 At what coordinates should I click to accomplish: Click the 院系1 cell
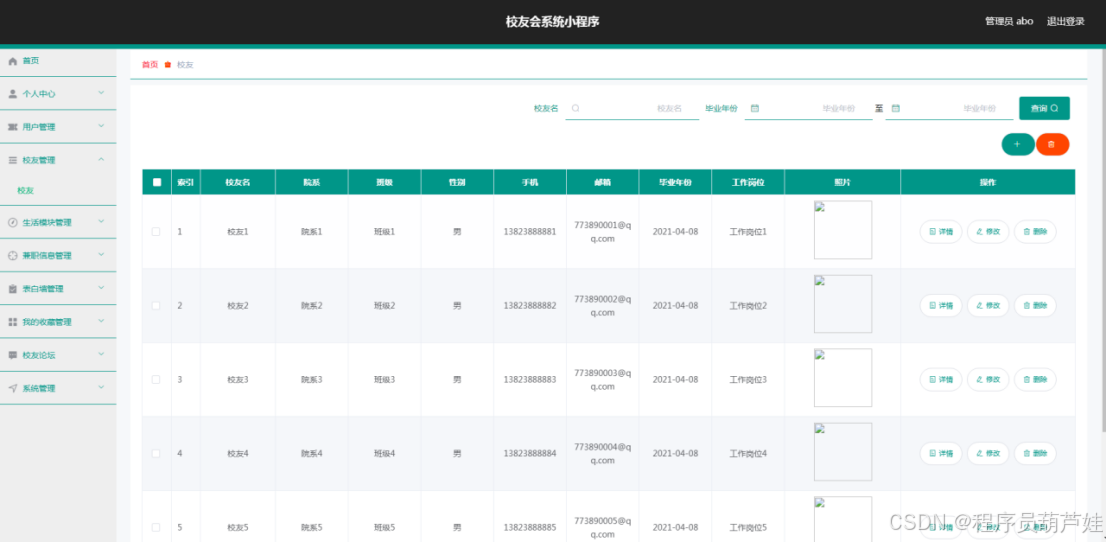pyautogui.click(x=311, y=231)
